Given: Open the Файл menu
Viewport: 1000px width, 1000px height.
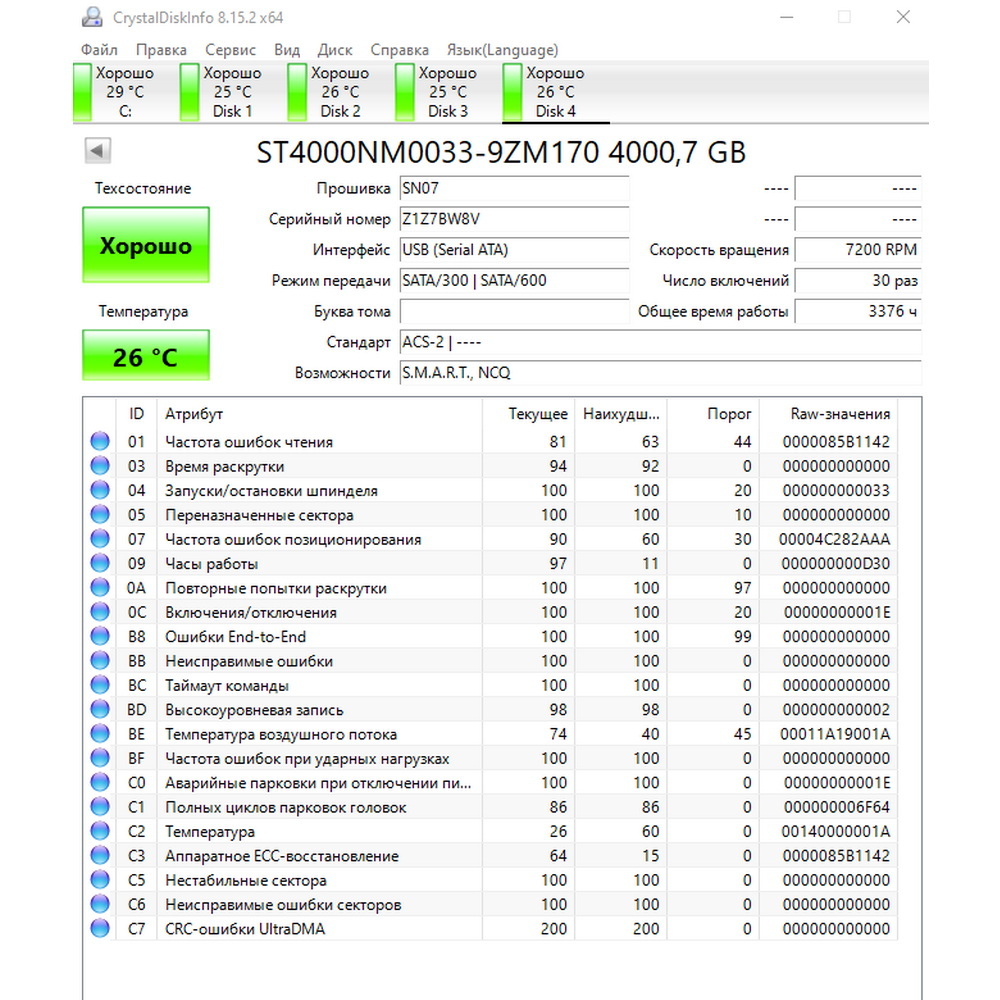Looking at the screenshot, I should click(x=99, y=50).
